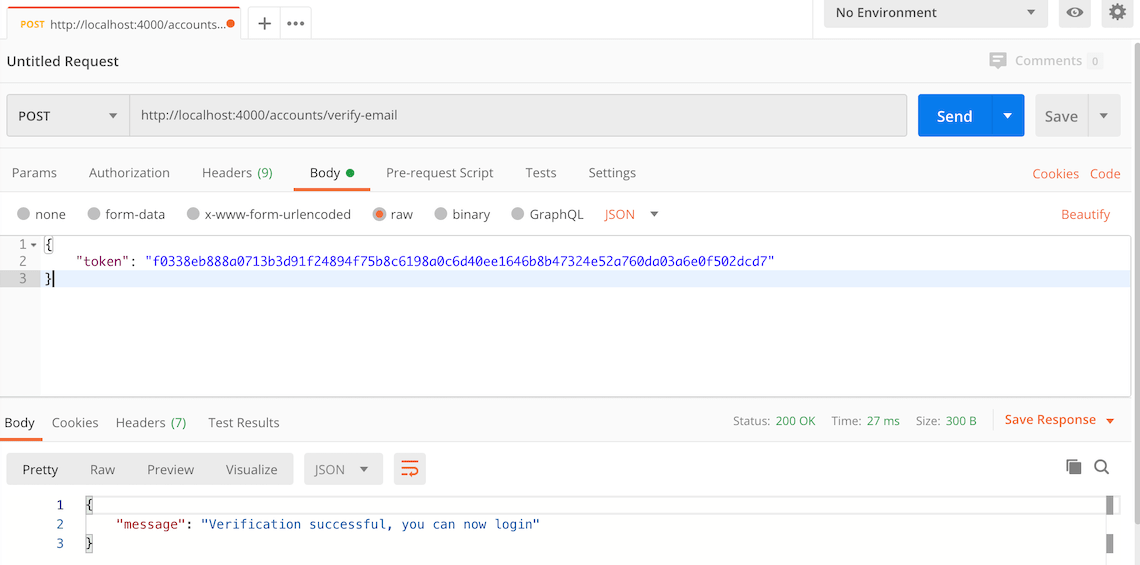Open a new request tab with plus icon
The width and height of the screenshot is (1140, 565).
coord(265,23)
